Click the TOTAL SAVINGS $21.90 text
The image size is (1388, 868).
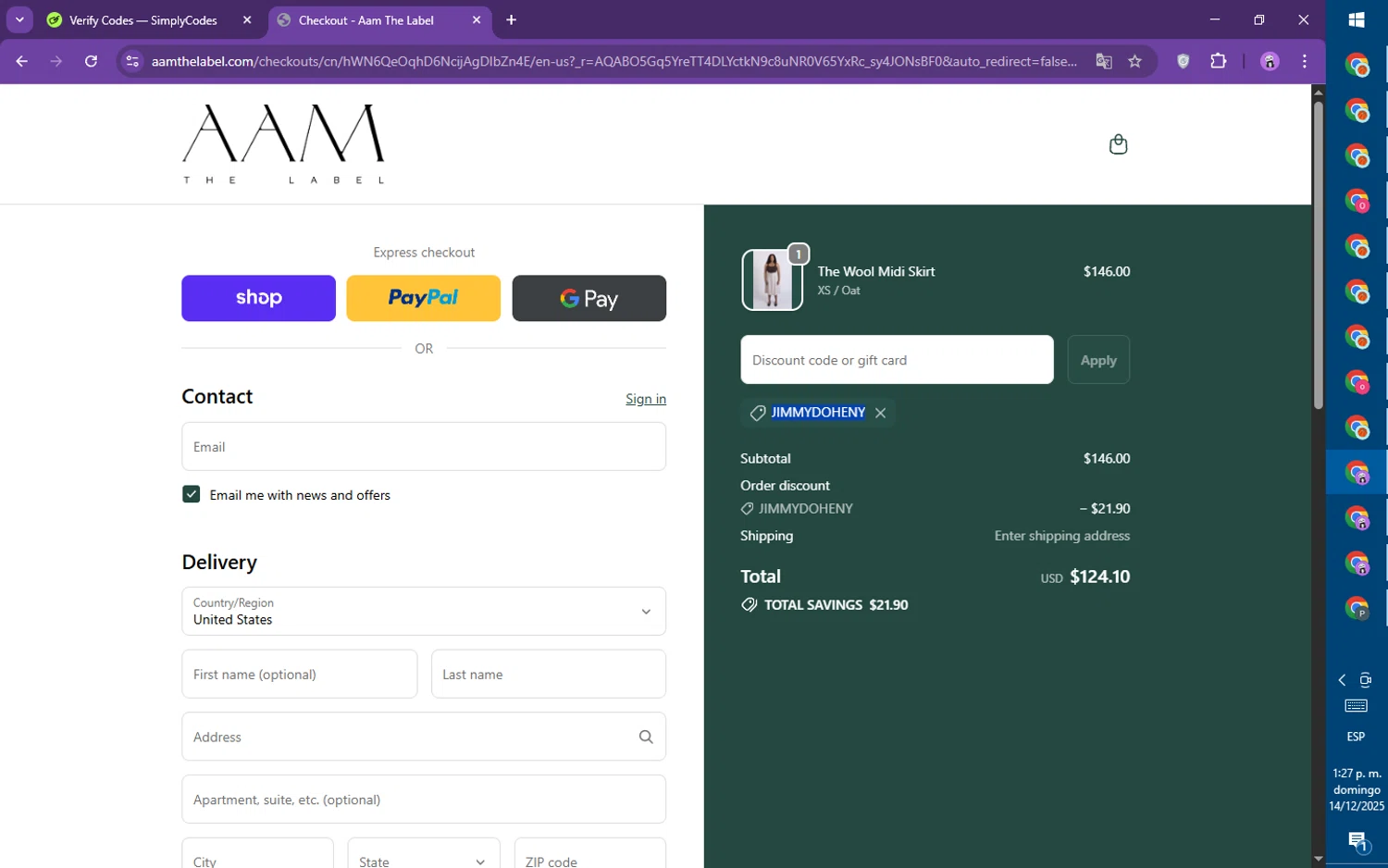coord(836,605)
